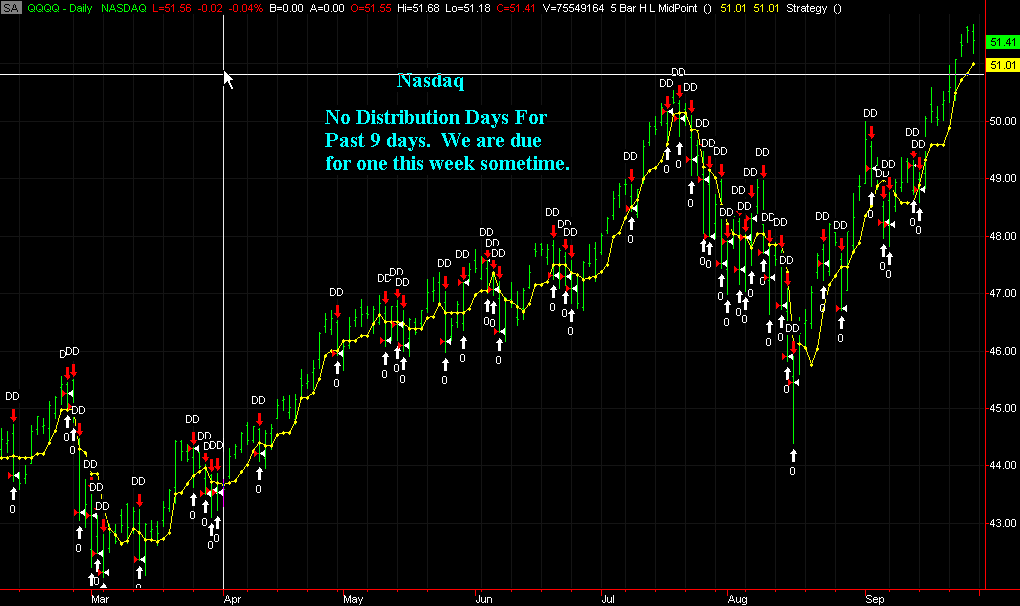Click the NASDAQ exchange label in header
This screenshot has width=1020, height=606.
pos(124,8)
